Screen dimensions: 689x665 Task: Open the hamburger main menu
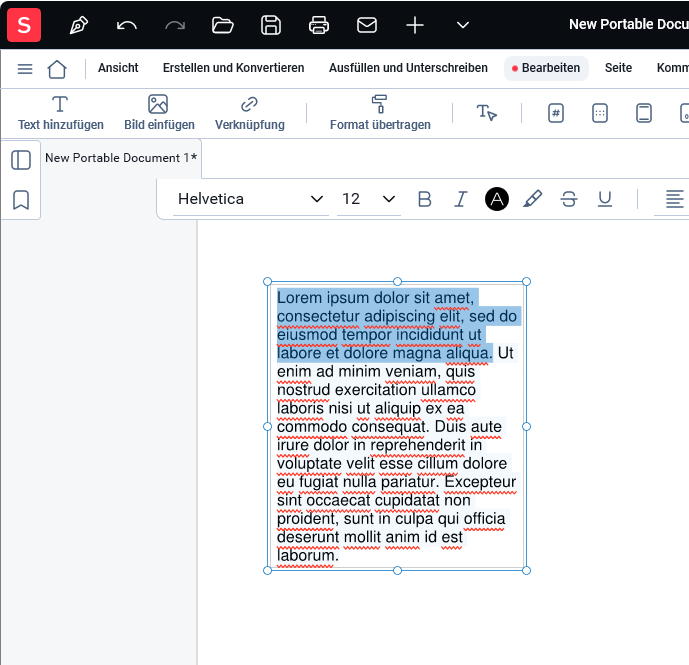point(25,69)
